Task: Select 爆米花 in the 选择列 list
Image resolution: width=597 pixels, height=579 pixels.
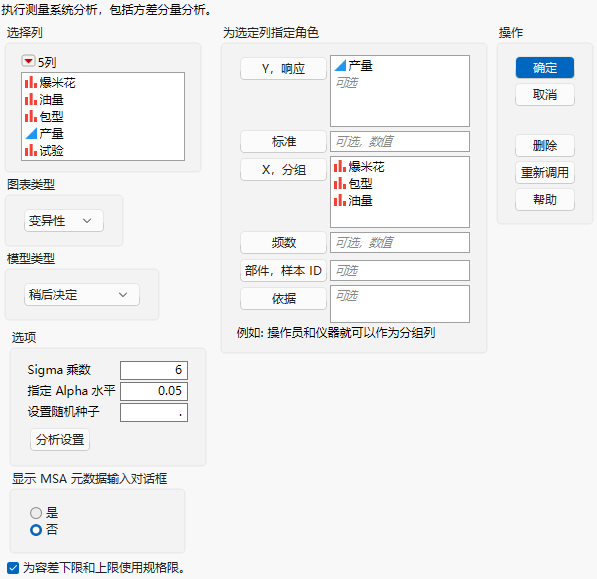Action: click(x=57, y=83)
